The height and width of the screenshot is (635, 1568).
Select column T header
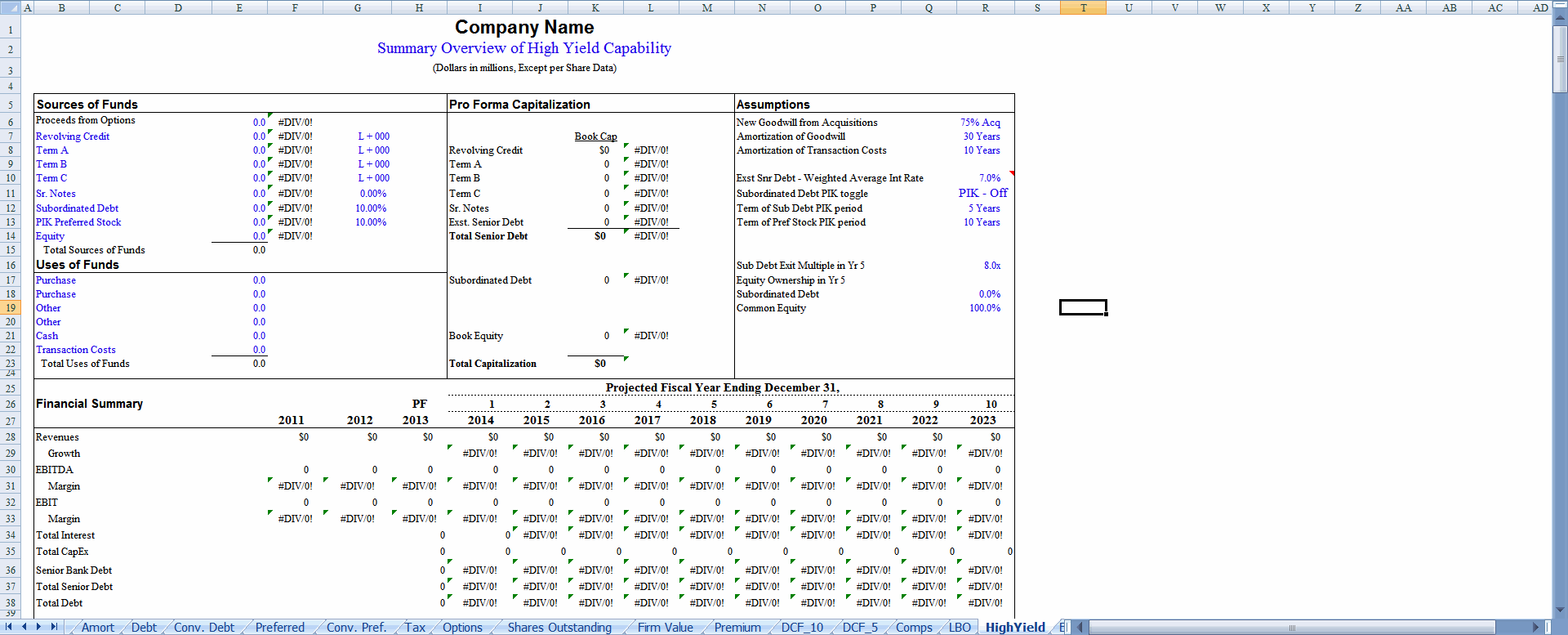point(1083,7)
